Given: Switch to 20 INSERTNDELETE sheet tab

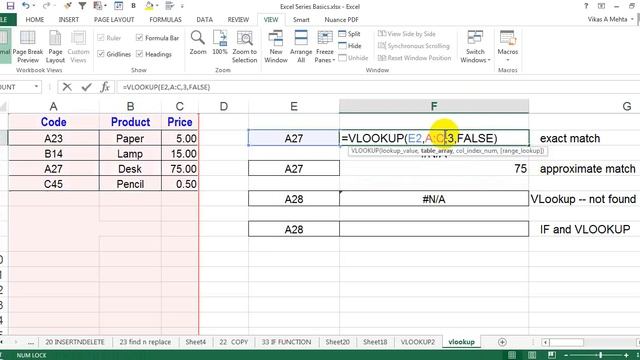Looking at the screenshot, I should pyautogui.click(x=75, y=342).
